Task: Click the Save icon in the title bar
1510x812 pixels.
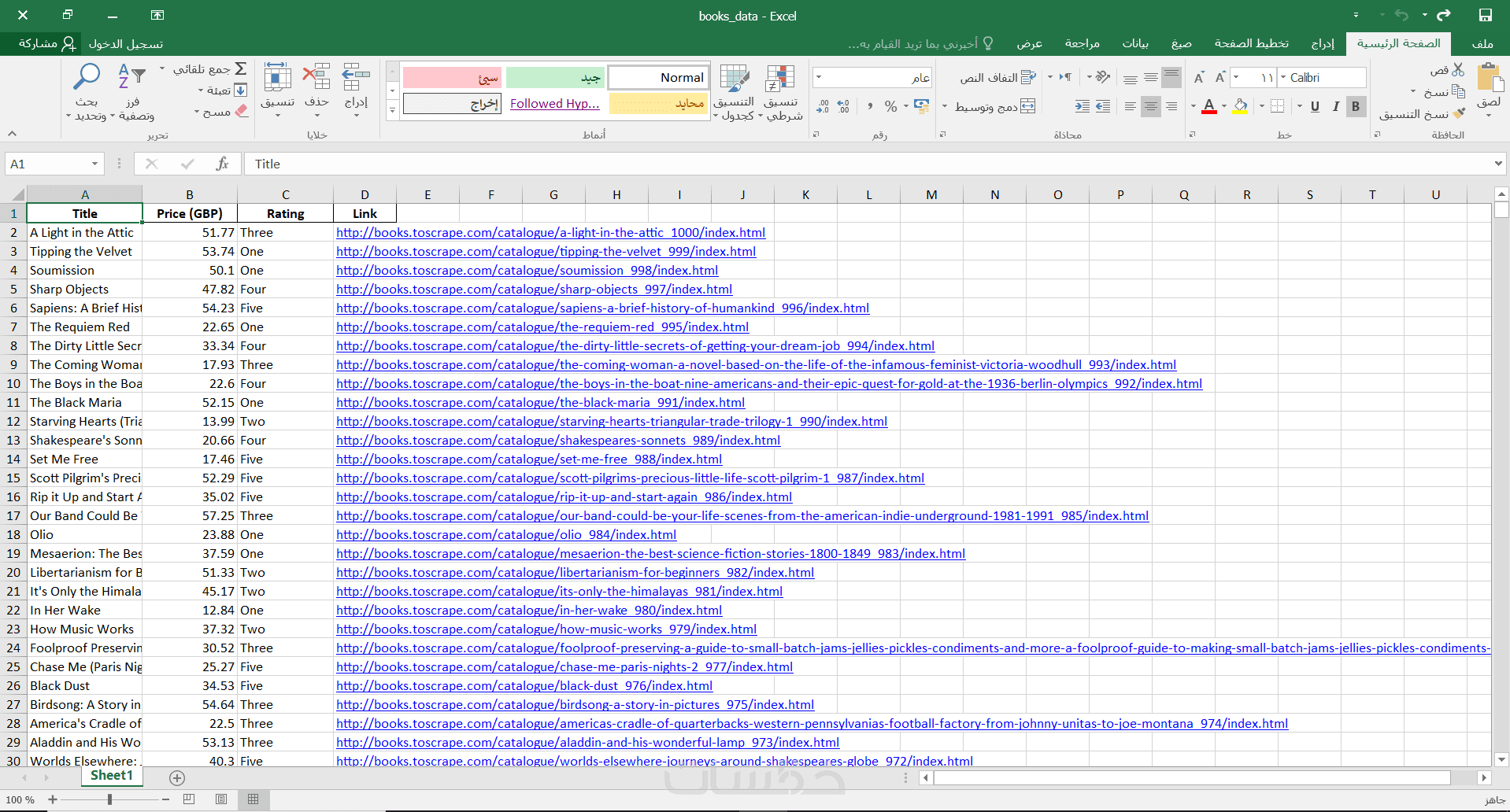Action: coord(1485,16)
